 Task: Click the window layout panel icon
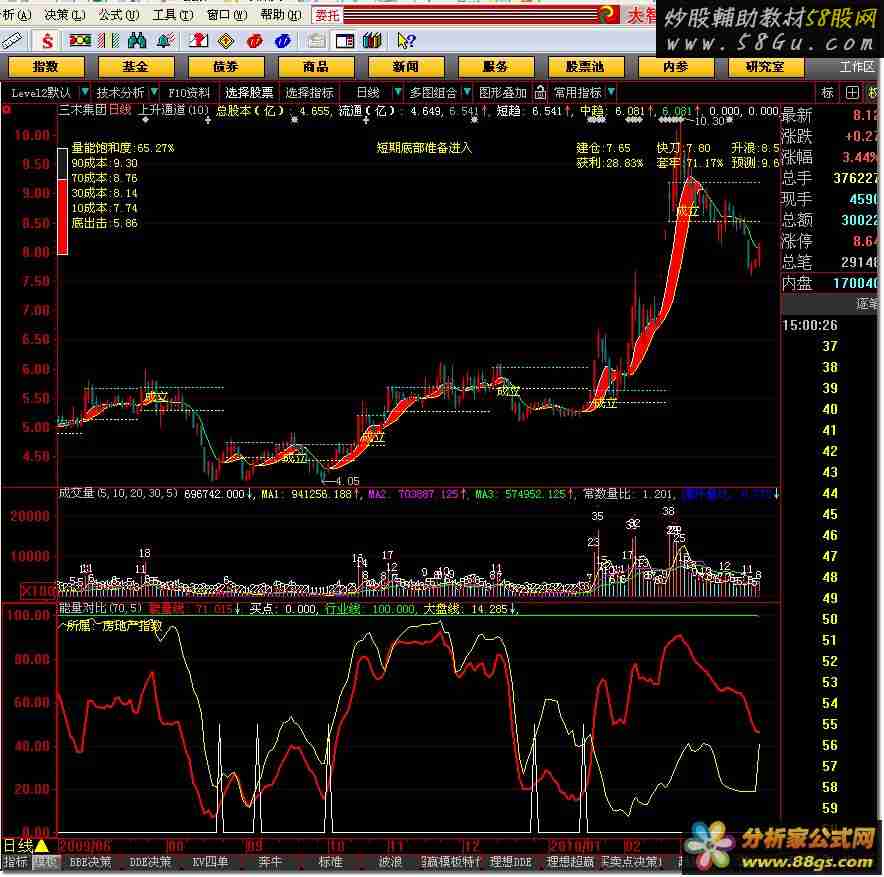click(344, 41)
